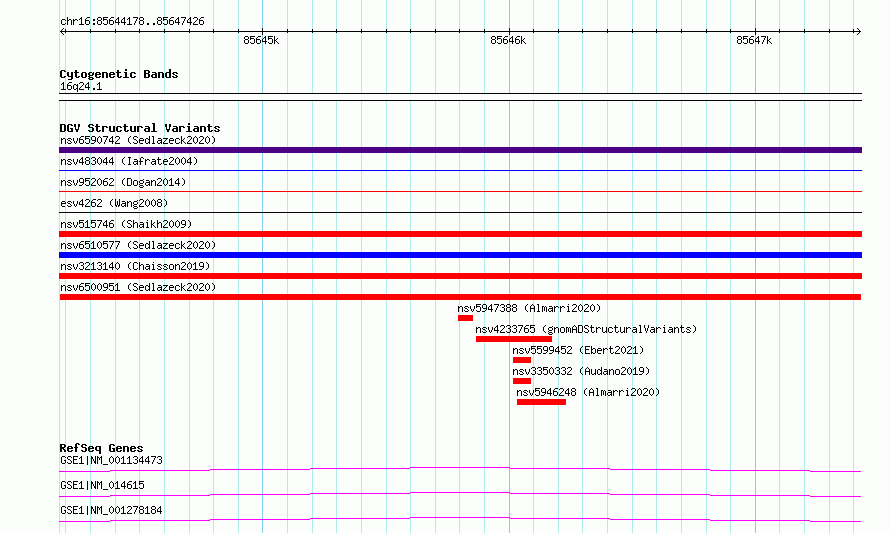Click the ruler's right arrow end
Screen dimensions: 890x533
click(x=858, y=32)
